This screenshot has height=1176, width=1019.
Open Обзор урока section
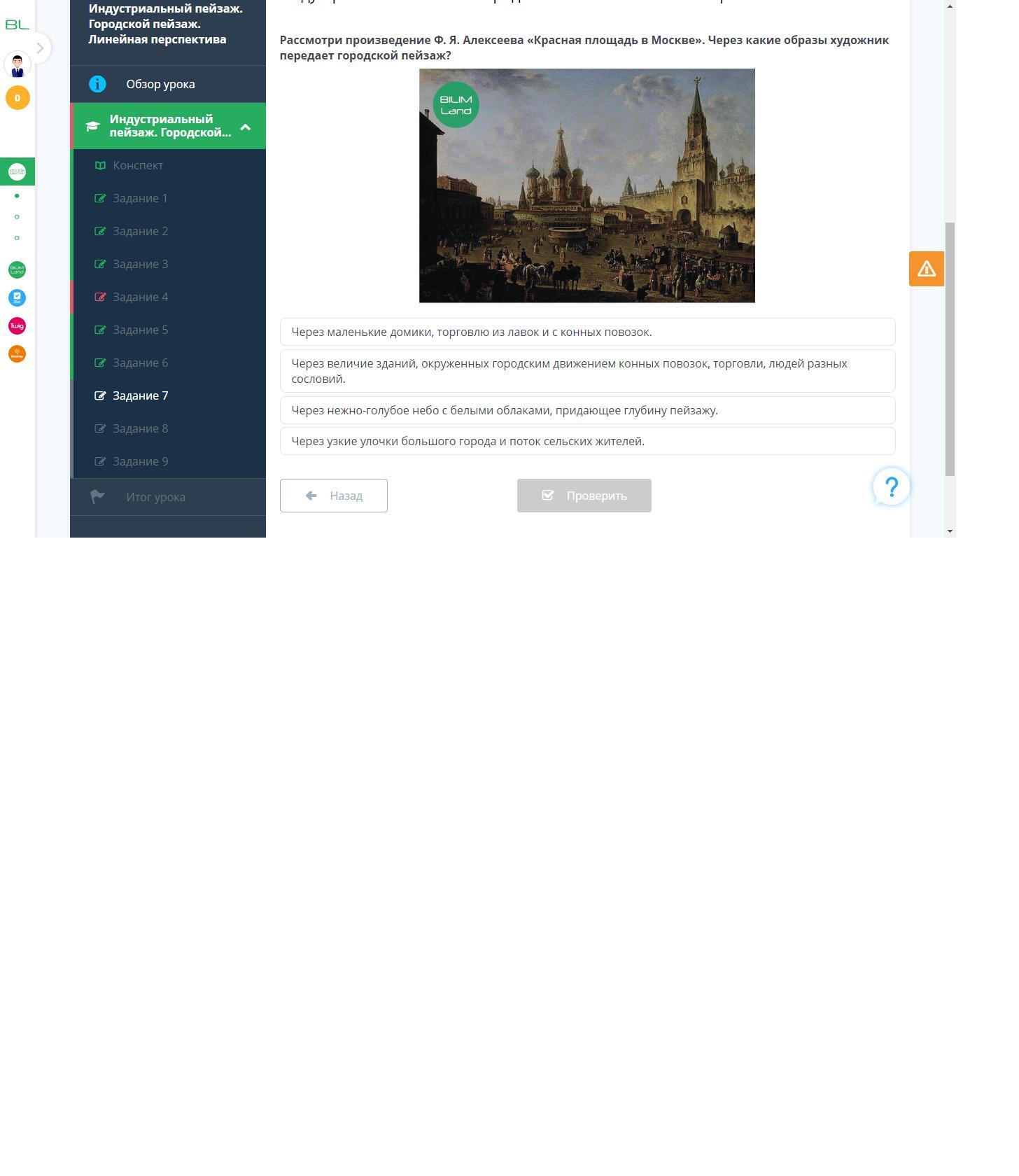[168, 84]
